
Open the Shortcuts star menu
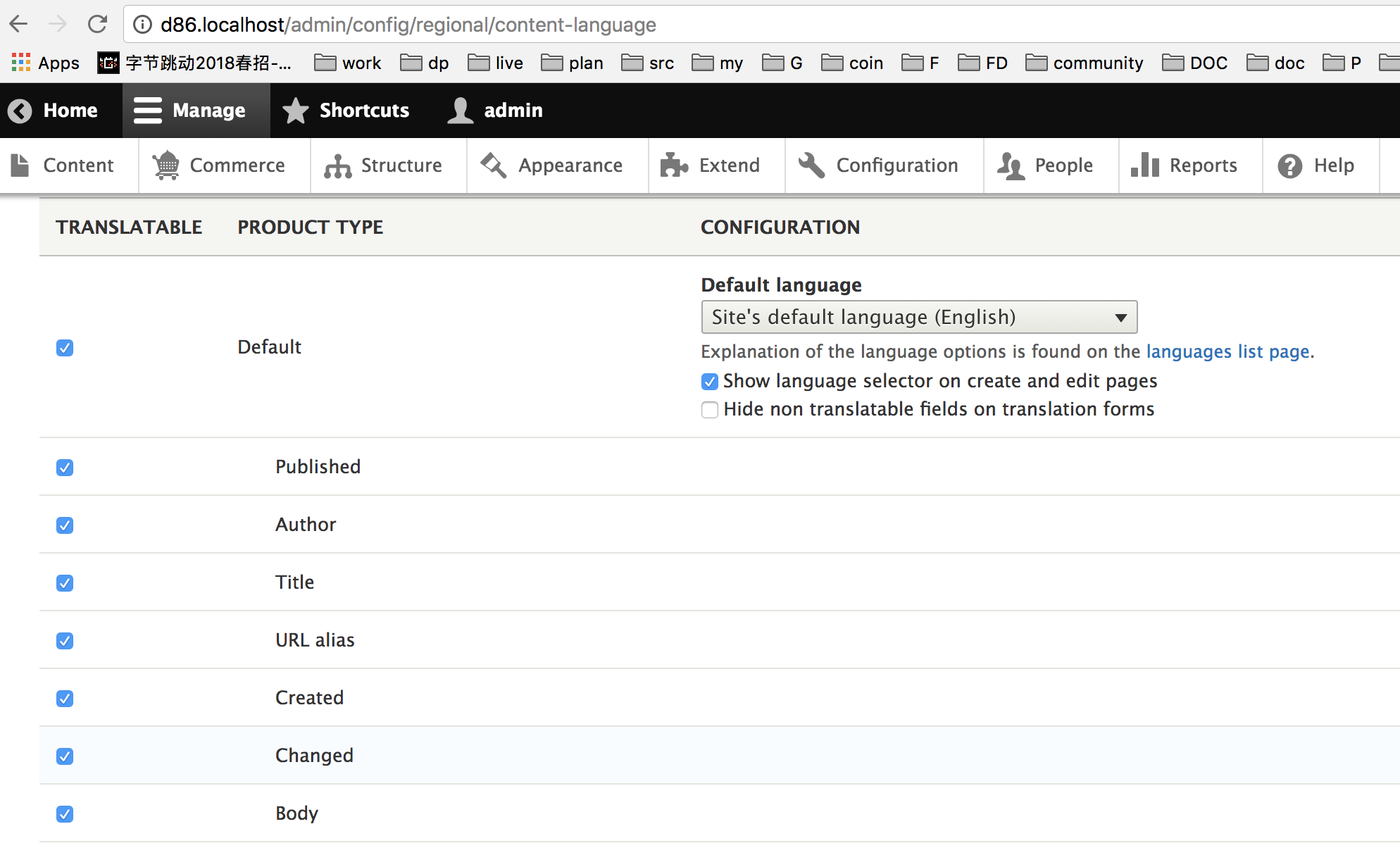click(x=345, y=111)
